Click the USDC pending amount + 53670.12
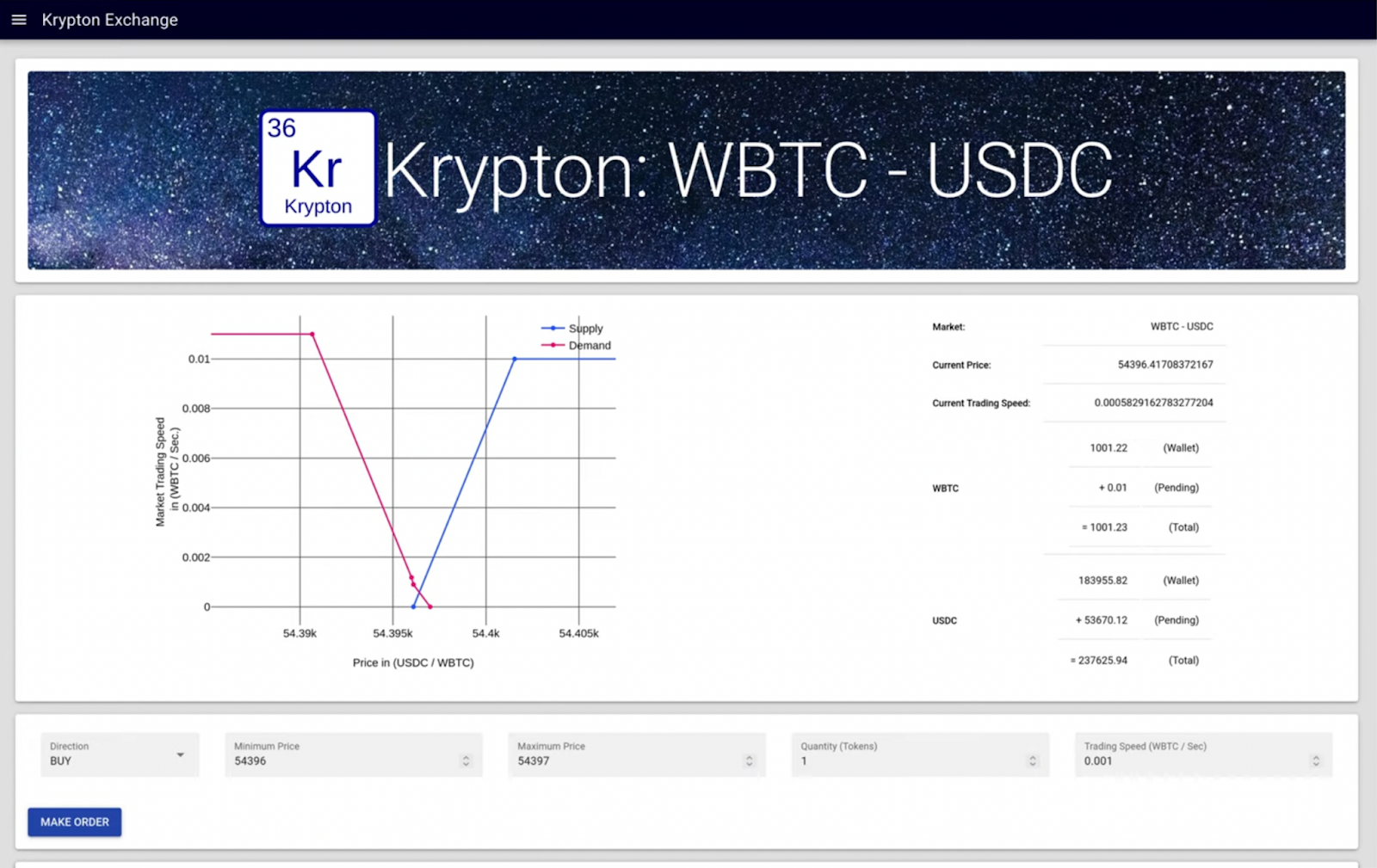This screenshot has width=1377, height=868. 1102,620
